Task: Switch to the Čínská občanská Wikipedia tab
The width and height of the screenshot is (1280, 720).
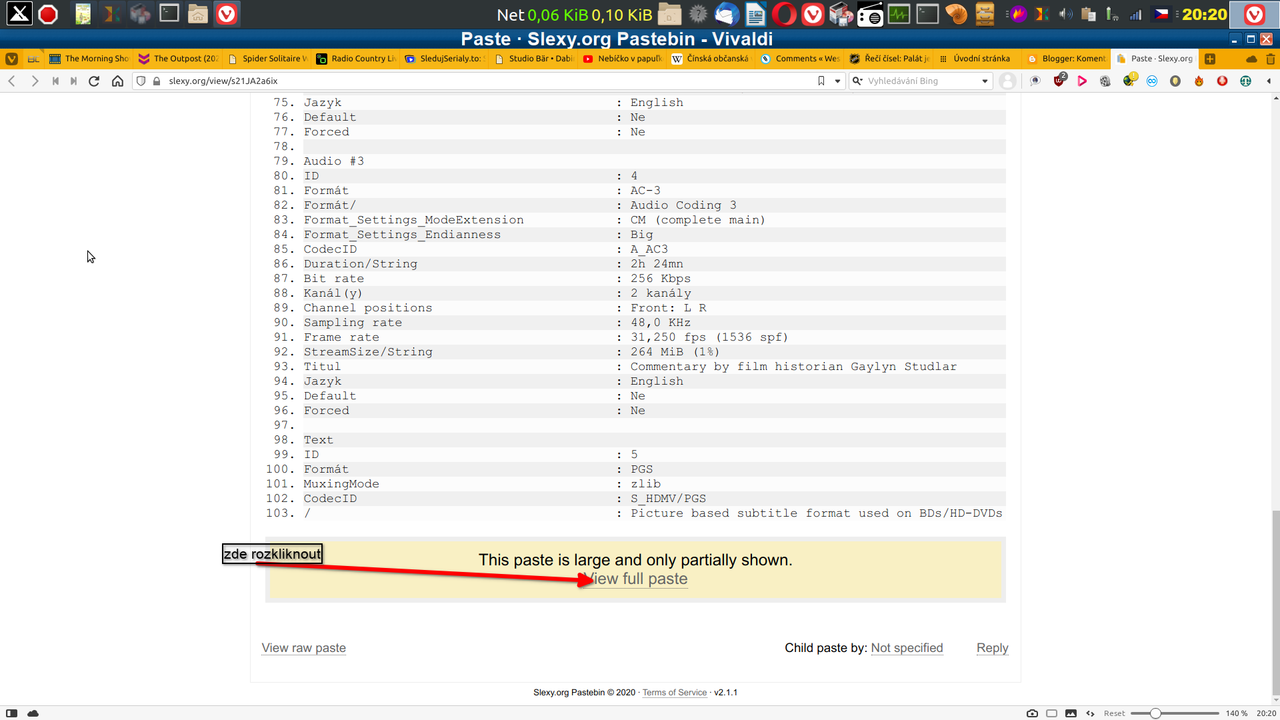Action: click(712, 58)
